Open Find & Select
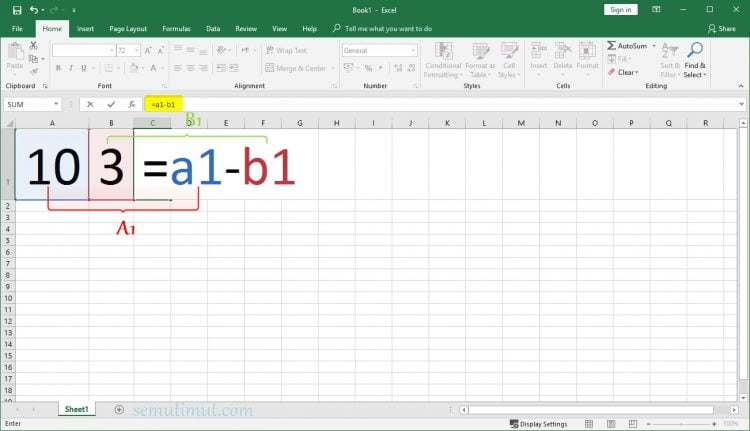The height and width of the screenshot is (431, 750). pos(695,60)
